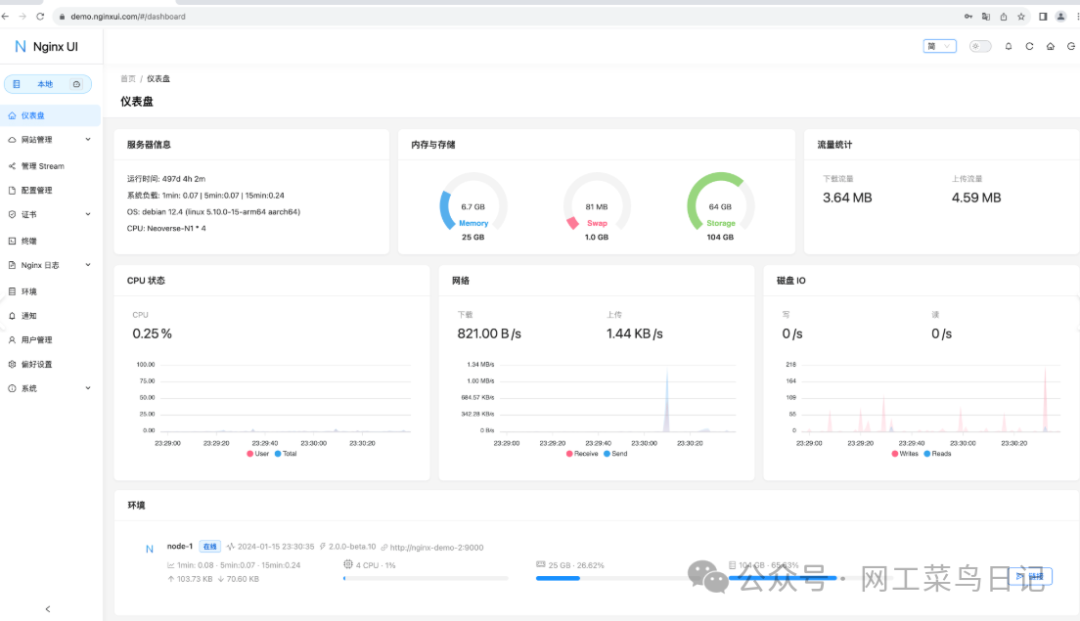The height and width of the screenshot is (621, 1080).
Task: Click the node-1 CPU usage progress bar
Action: [426, 578]
